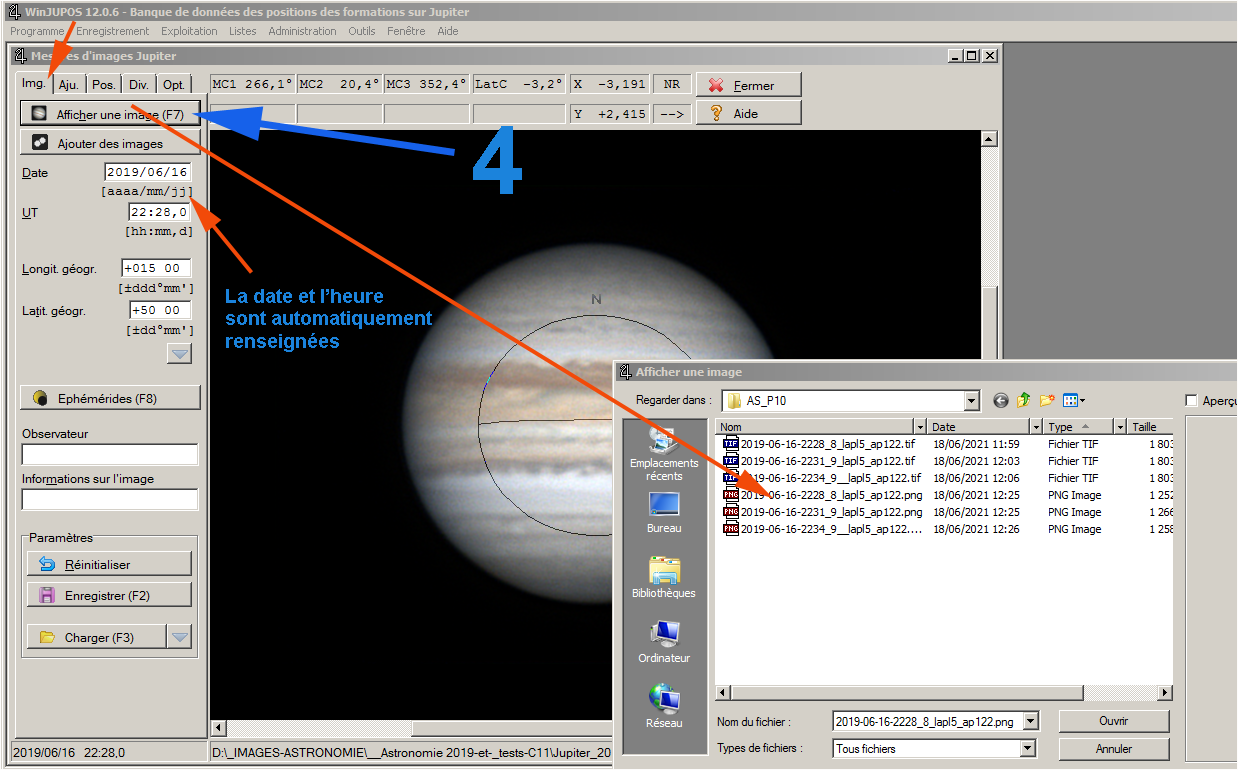The image size is (1238, 770).
Task: Open Ephémérides (F8)
Action: pos(111,398)
